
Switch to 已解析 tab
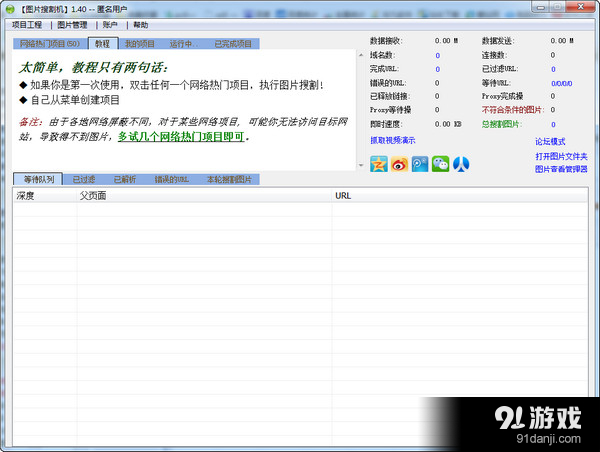point(125,179)
